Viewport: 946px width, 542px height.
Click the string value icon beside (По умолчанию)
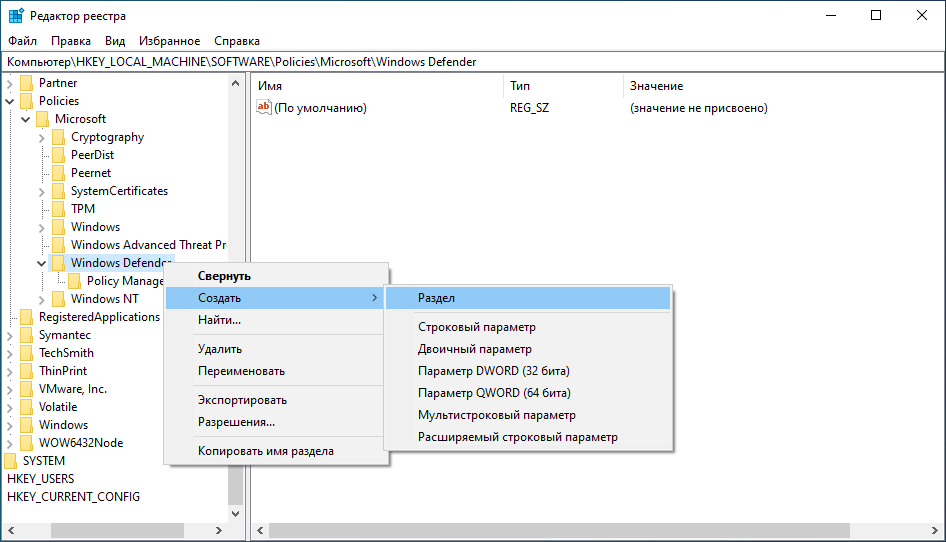[x=264, y=107]
